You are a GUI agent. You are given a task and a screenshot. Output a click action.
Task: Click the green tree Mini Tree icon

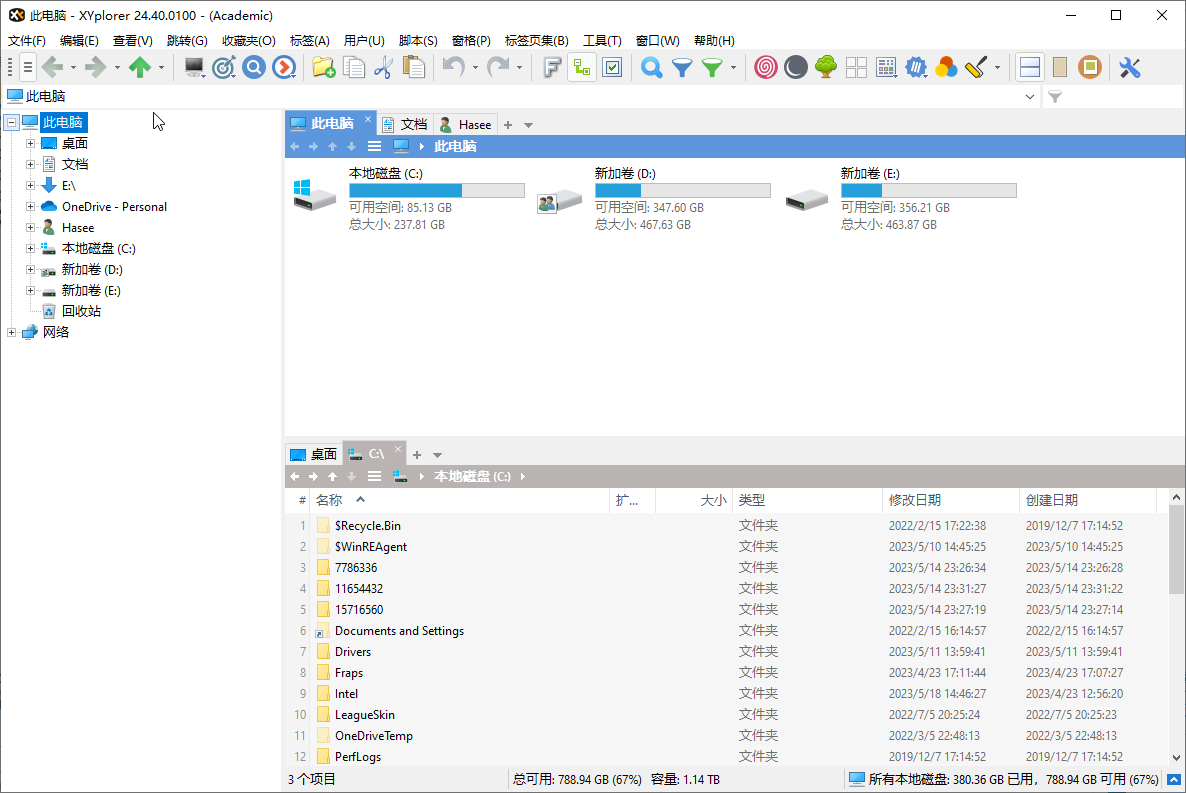(826, 67)
